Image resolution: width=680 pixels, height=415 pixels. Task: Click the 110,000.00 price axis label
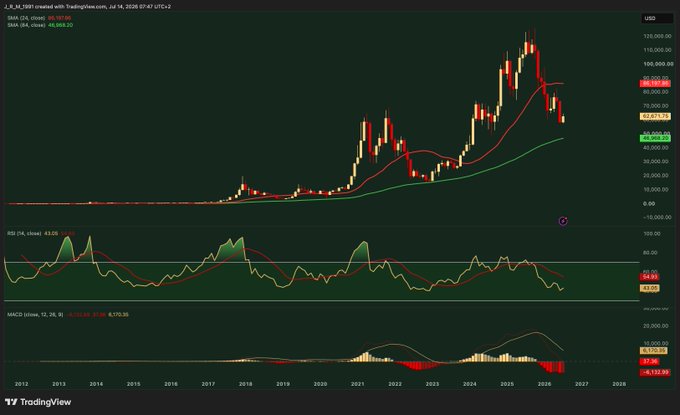657,50
